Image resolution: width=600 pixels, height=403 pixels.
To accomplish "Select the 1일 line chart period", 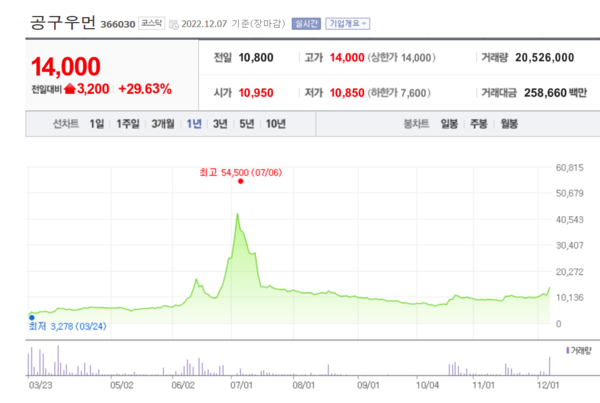I will 96,124.
